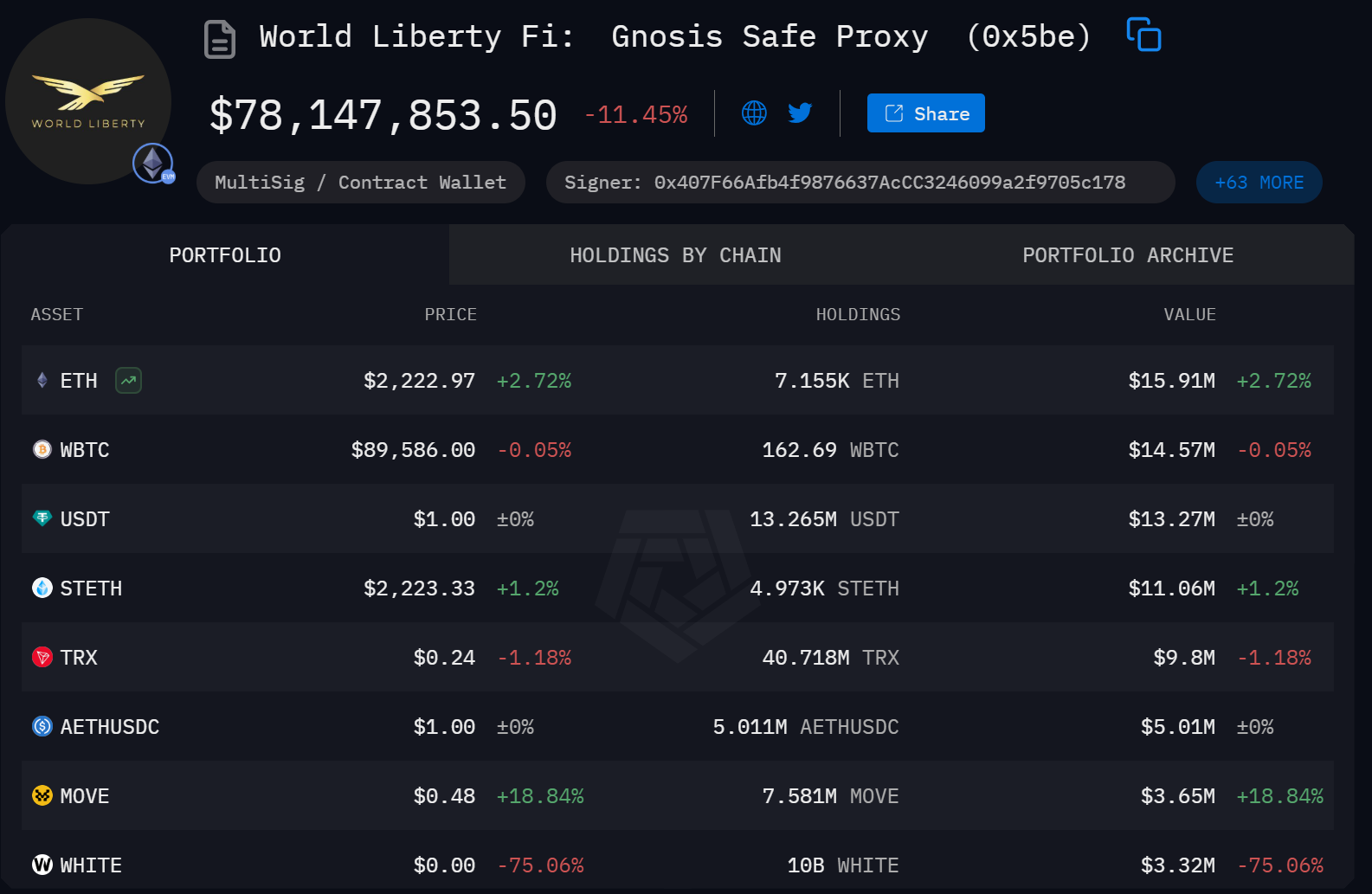Click the WHITE token icon
This screenshot has width=1372, height=894.
pyautogui.click(x=42, y=865)
